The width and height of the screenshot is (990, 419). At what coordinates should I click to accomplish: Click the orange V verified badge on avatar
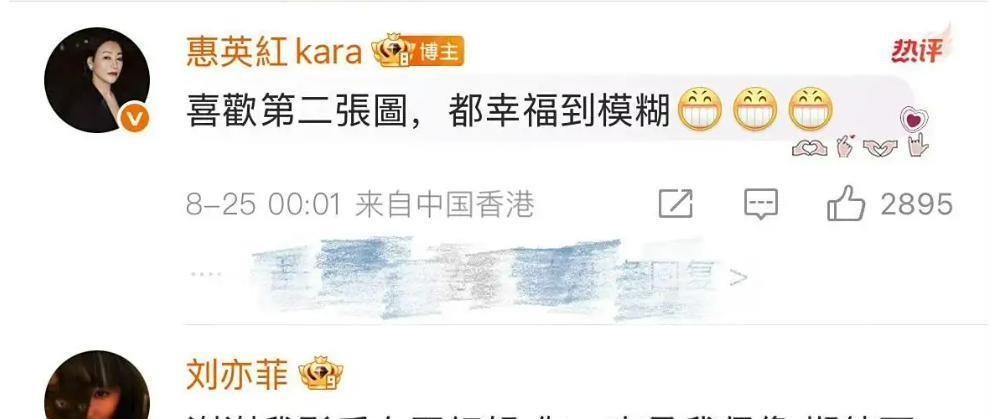coord(134,118)
